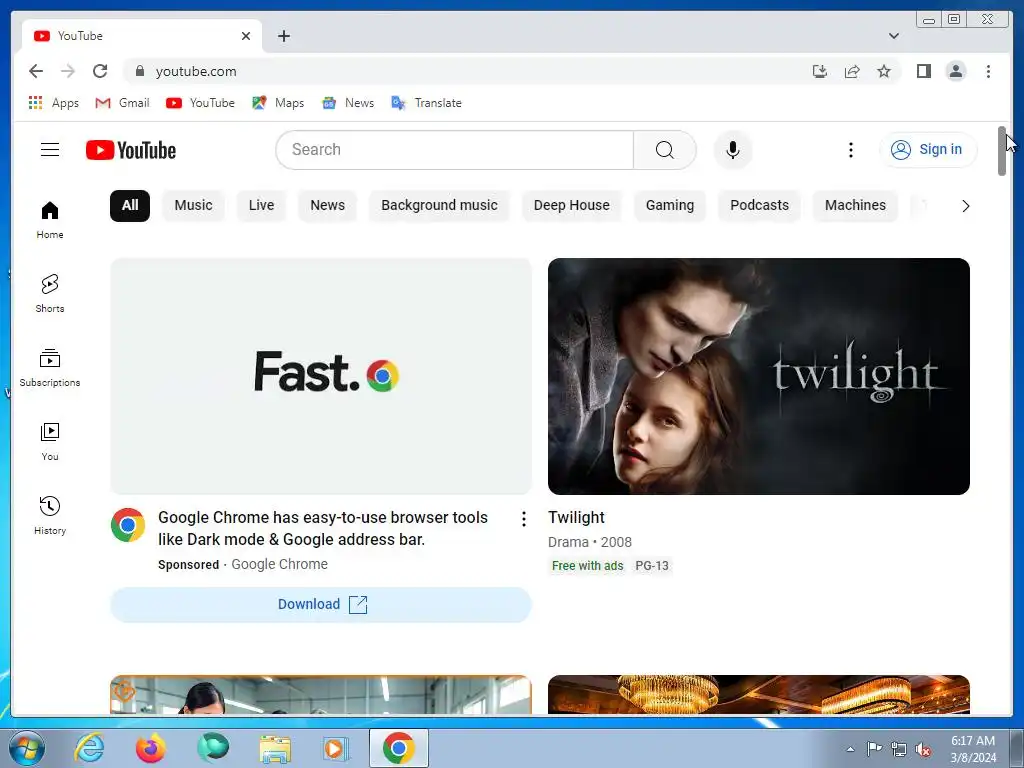Launch Firefox from the taskbar
Image resolution: width=1024 pixels, height=768 pixels.
point(150,748)
